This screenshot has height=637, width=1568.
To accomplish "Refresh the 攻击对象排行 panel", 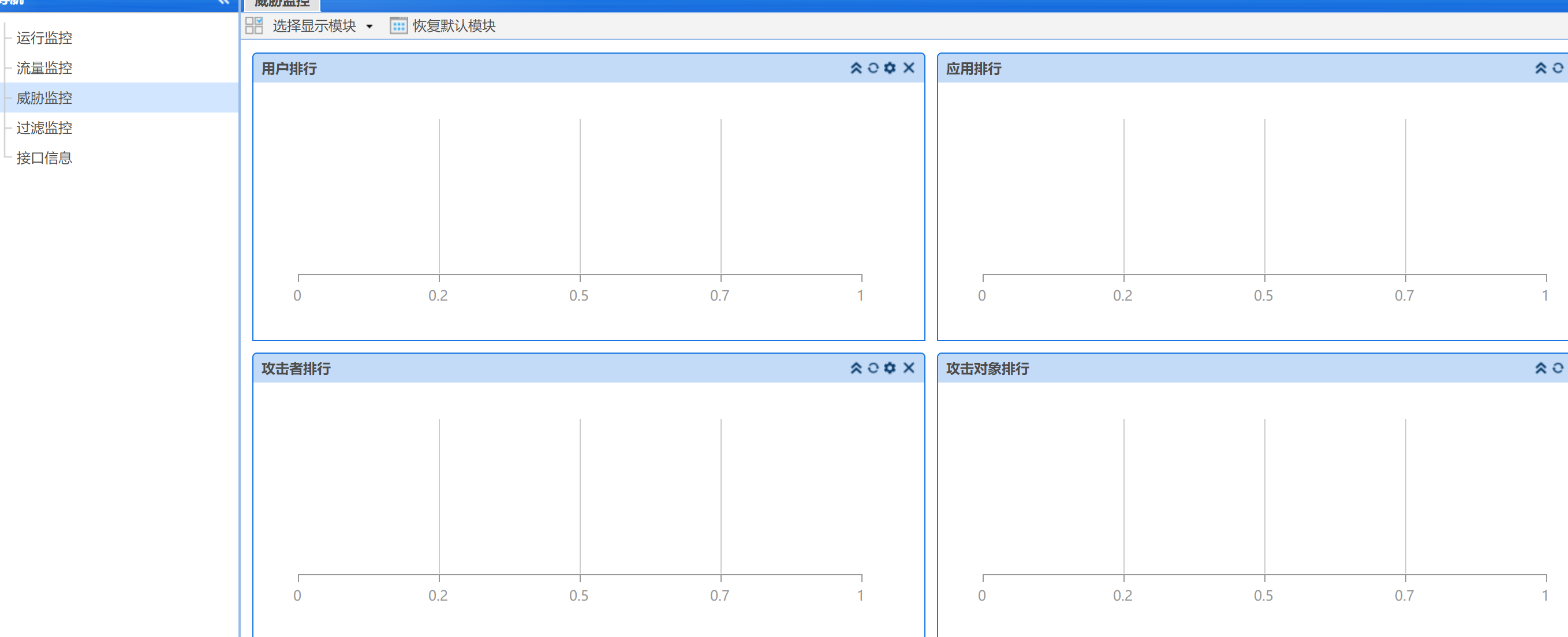I will [1558, 368].
